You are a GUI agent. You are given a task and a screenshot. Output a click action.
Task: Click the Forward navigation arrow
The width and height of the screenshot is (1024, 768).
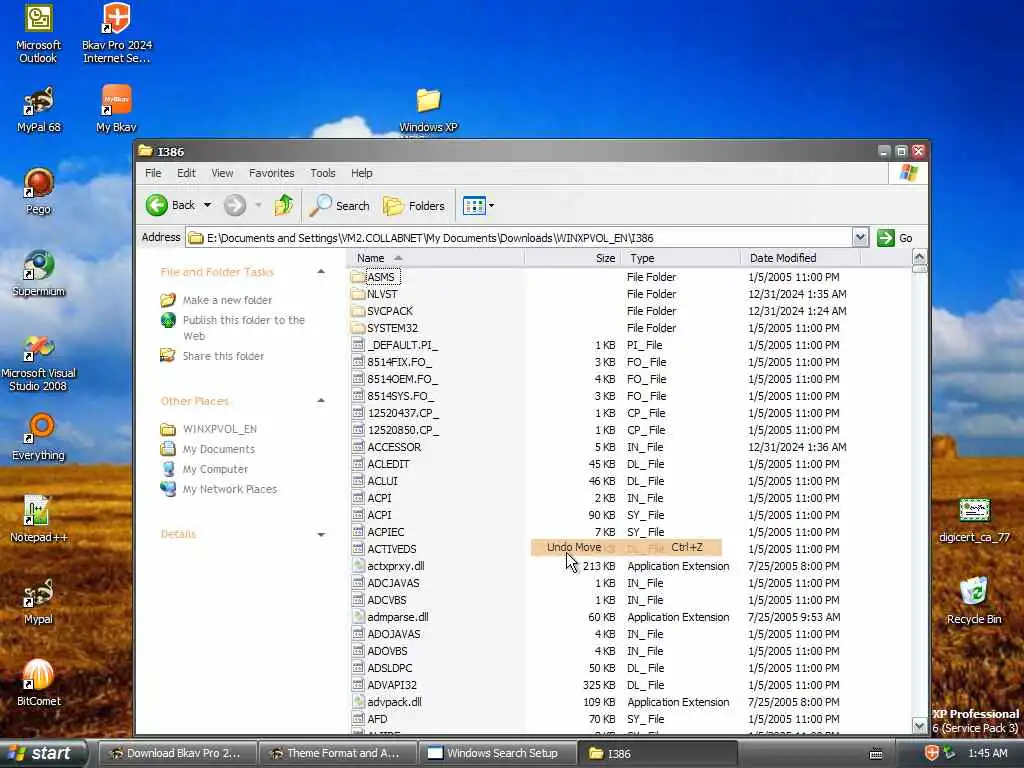pos(235,205)
